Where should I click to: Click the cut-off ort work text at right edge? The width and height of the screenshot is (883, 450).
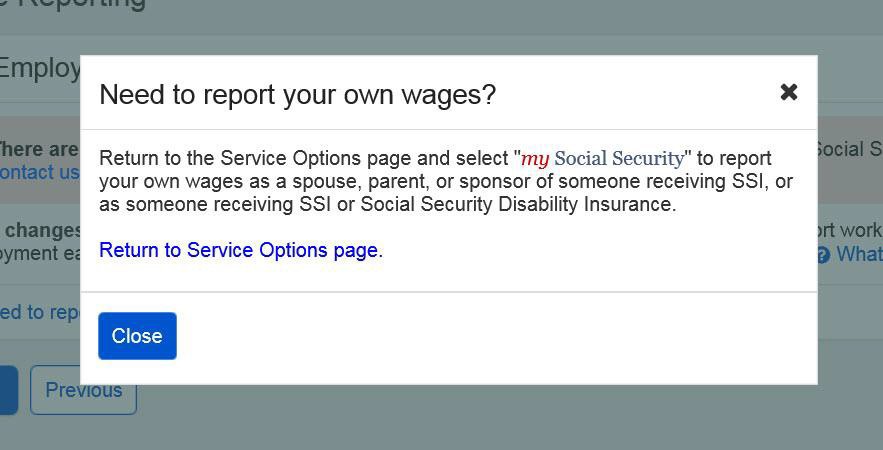tap(849, 230)
